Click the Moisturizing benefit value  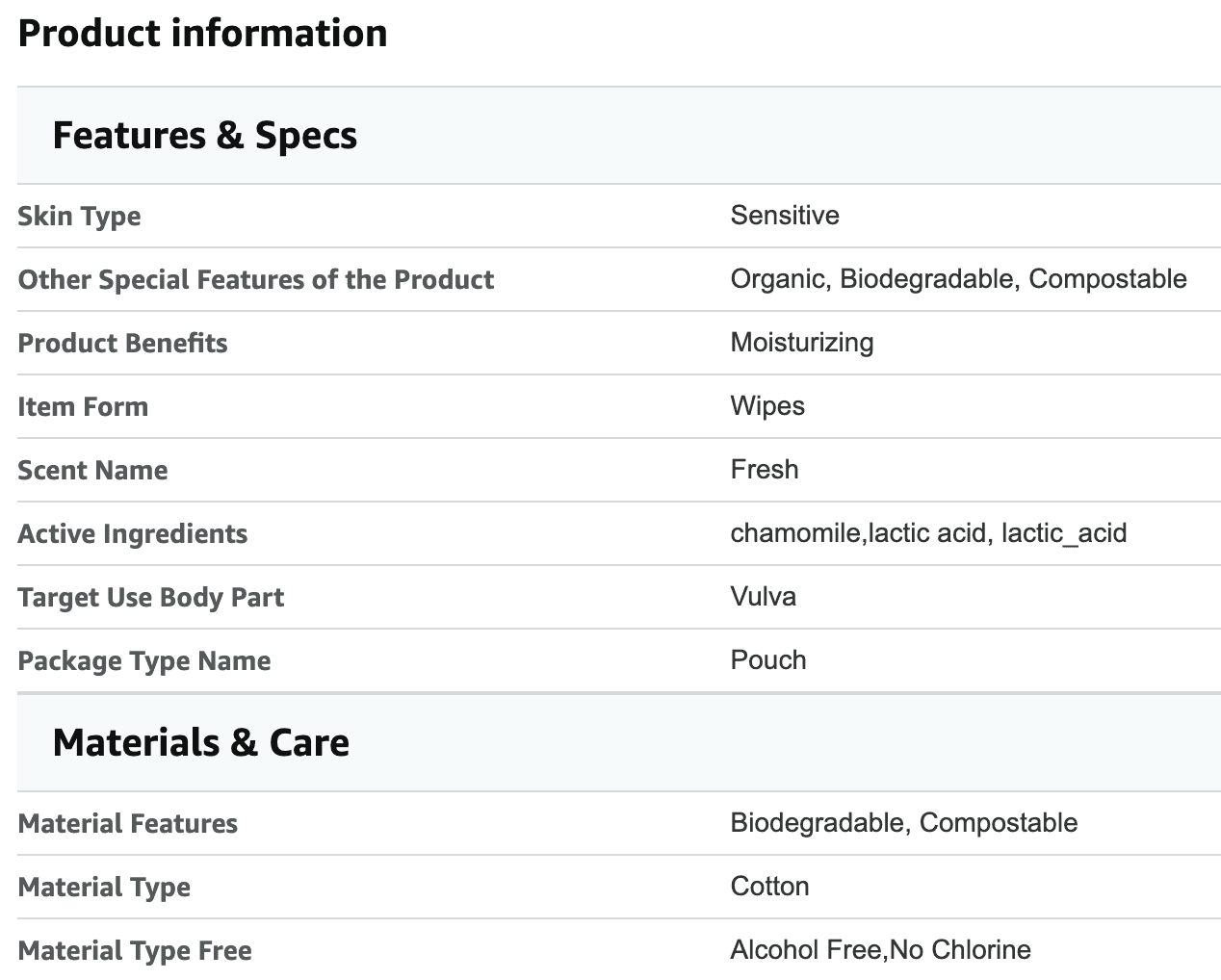[x=802, y=343]
